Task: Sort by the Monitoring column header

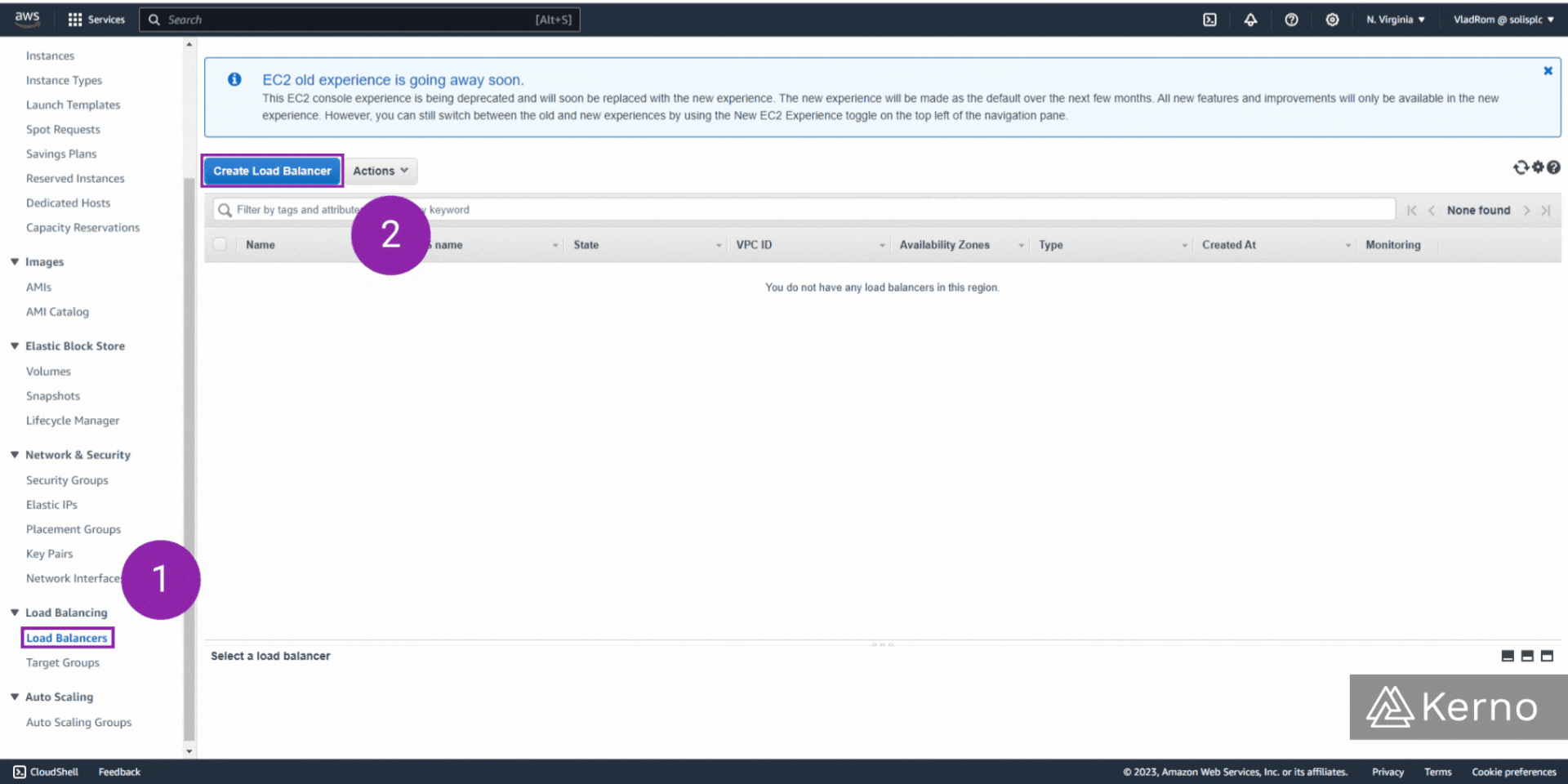Action: (1393, 245)
